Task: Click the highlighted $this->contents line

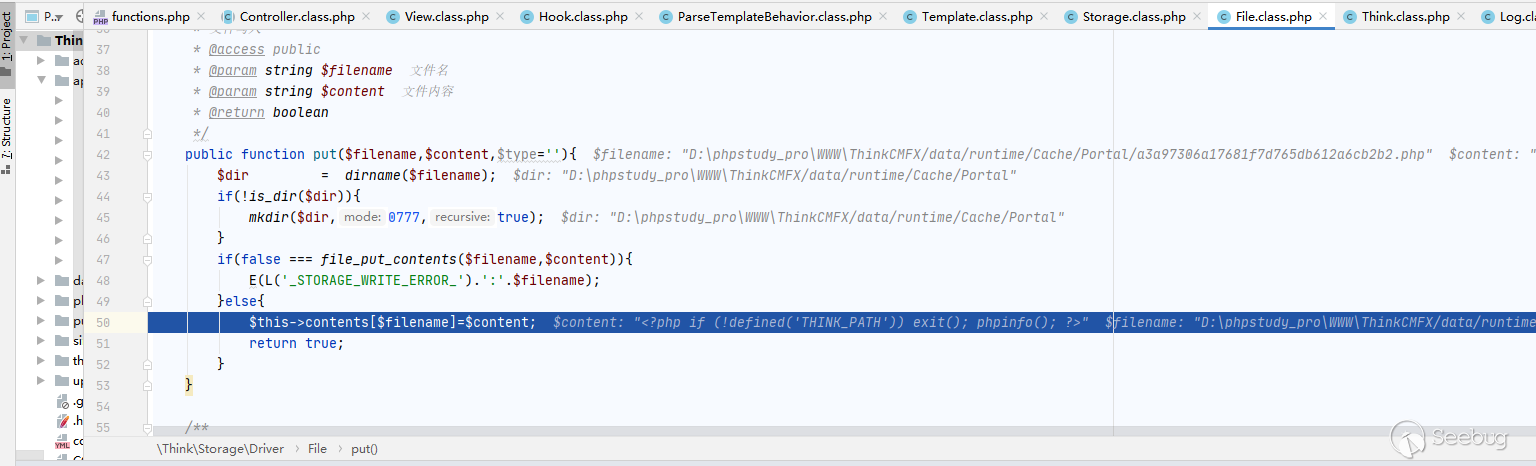Action: click(x=842, y=322)
